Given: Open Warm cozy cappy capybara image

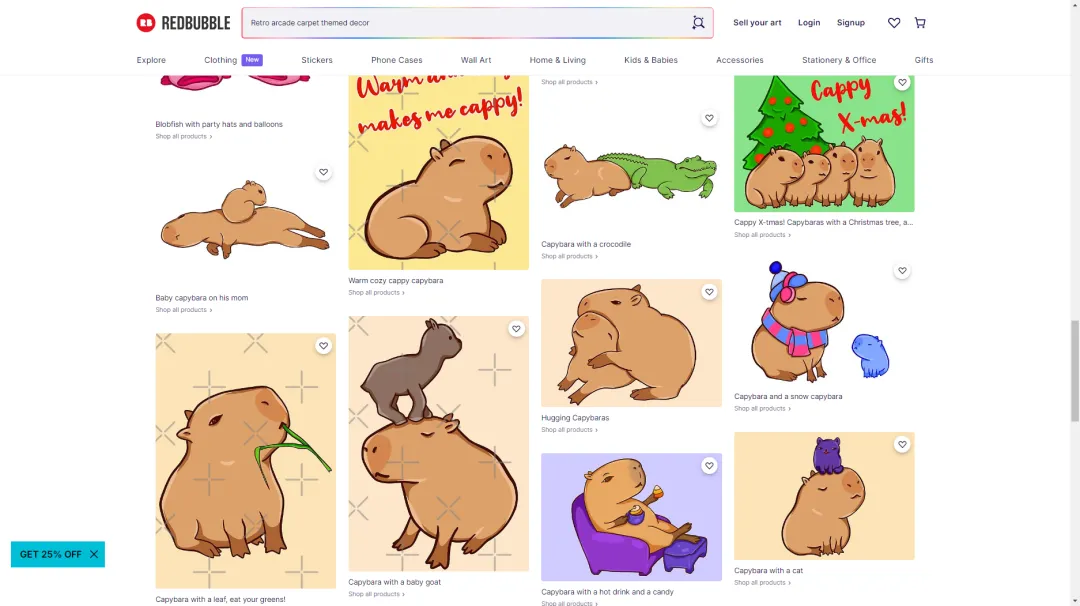Looking at the screenshot, I should (439, 172).
